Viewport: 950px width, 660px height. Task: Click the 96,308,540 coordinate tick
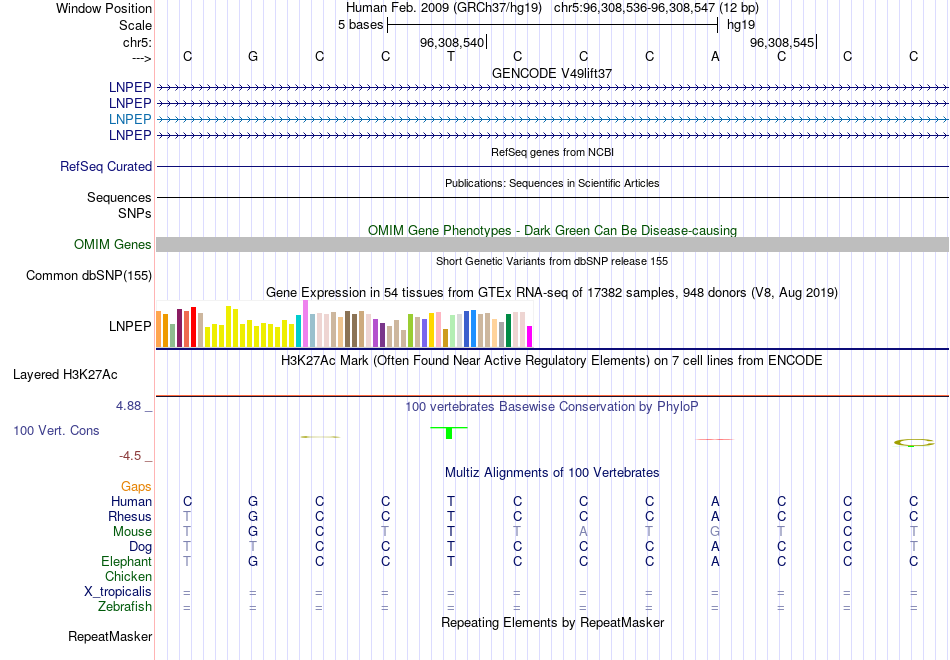click(x=452, y=42)
